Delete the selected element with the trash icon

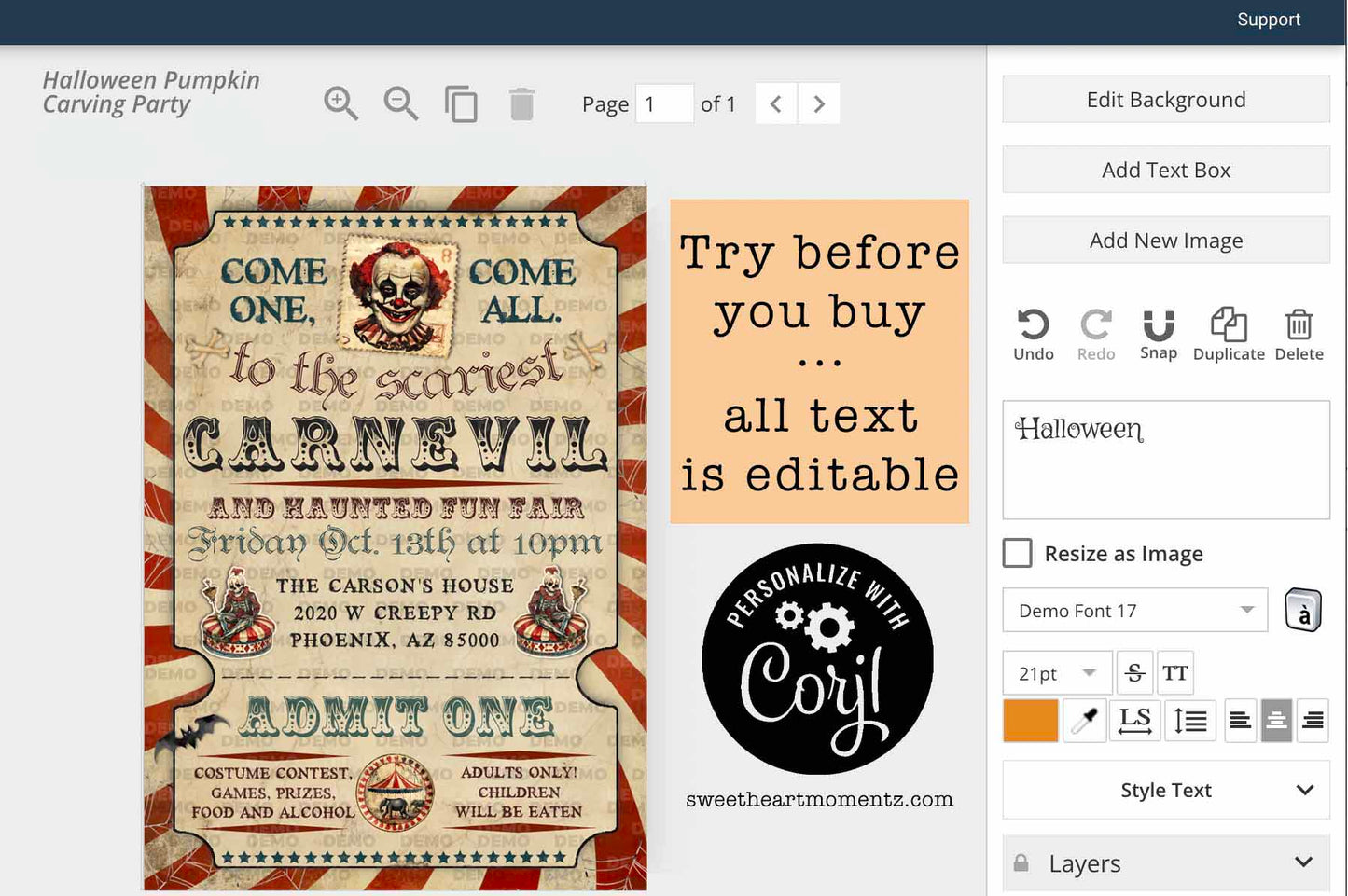(1299, 325)
